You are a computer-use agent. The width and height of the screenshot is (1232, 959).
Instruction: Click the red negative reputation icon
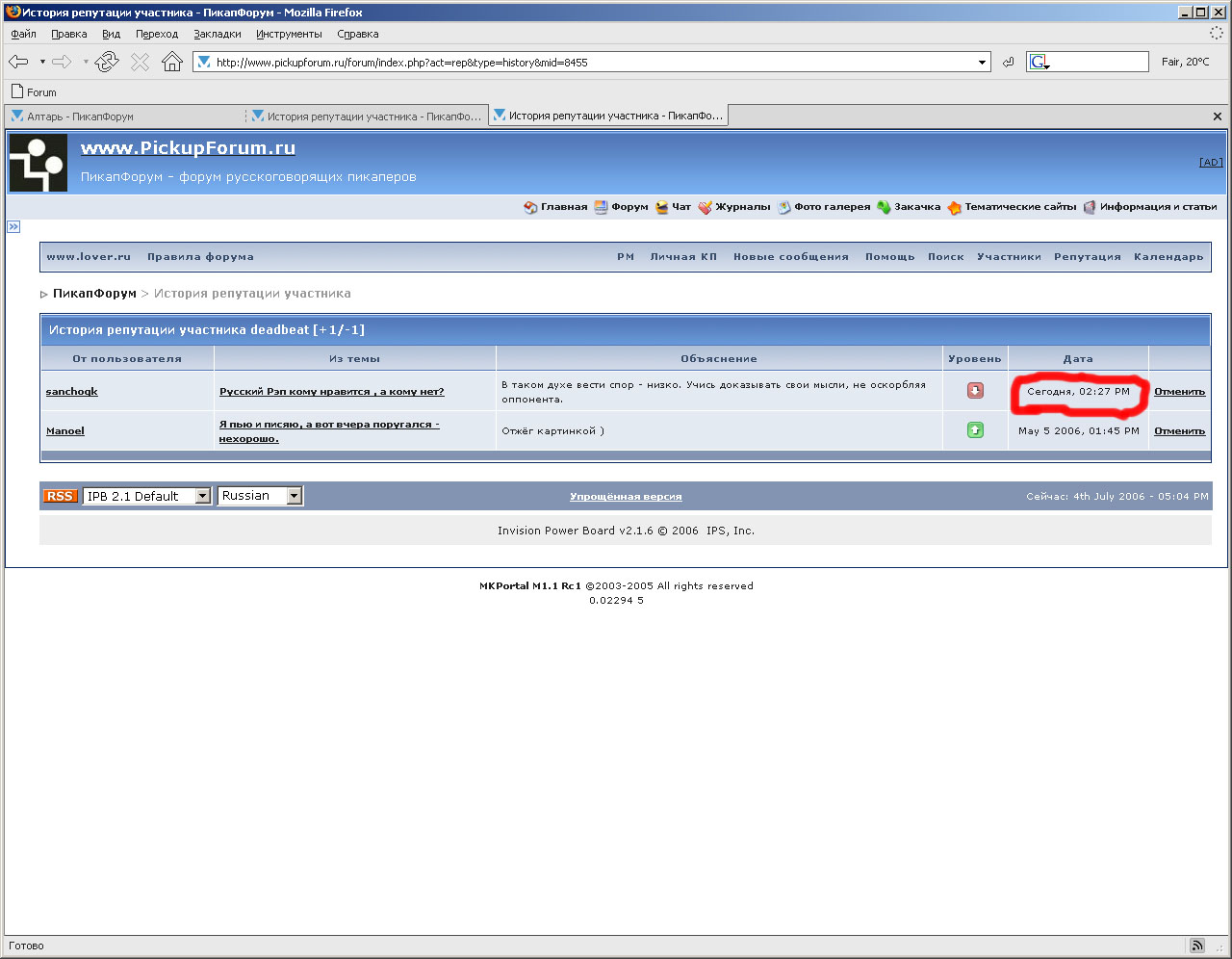tap(975, 391)
